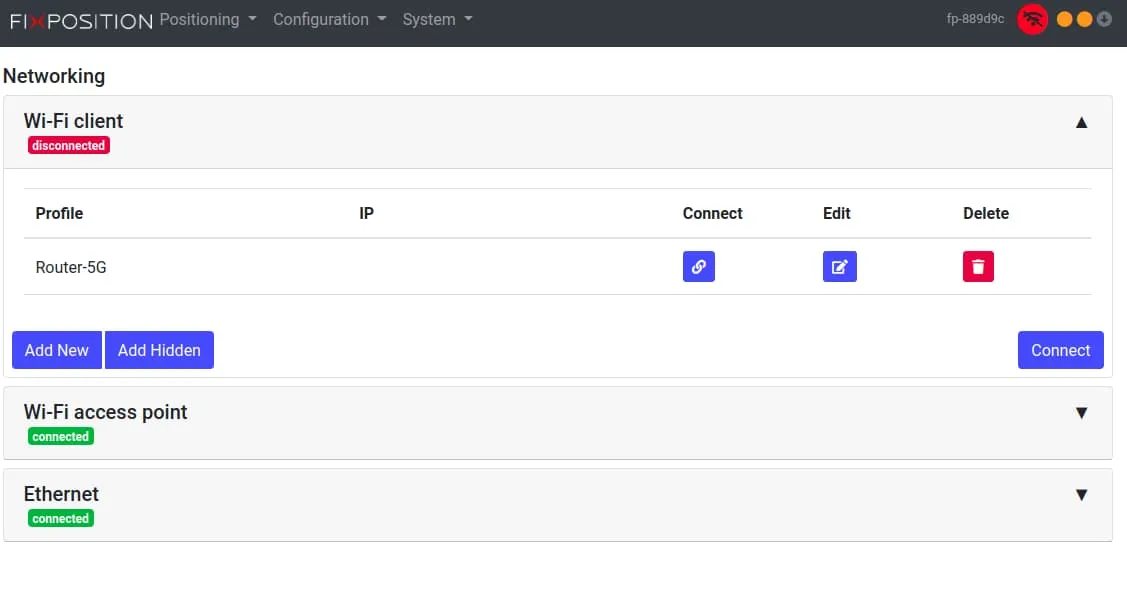
Task: Expand the Ethernet section
Action: coord(1081,495)
